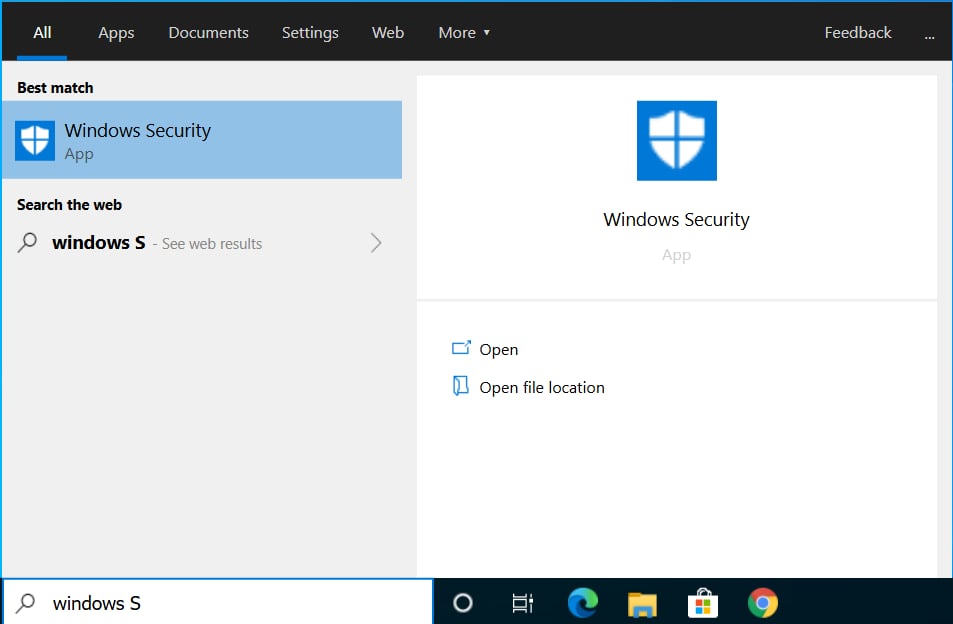This screenshot has height=624, width=953.
Task: Click Open file location action
Action: 541,387
